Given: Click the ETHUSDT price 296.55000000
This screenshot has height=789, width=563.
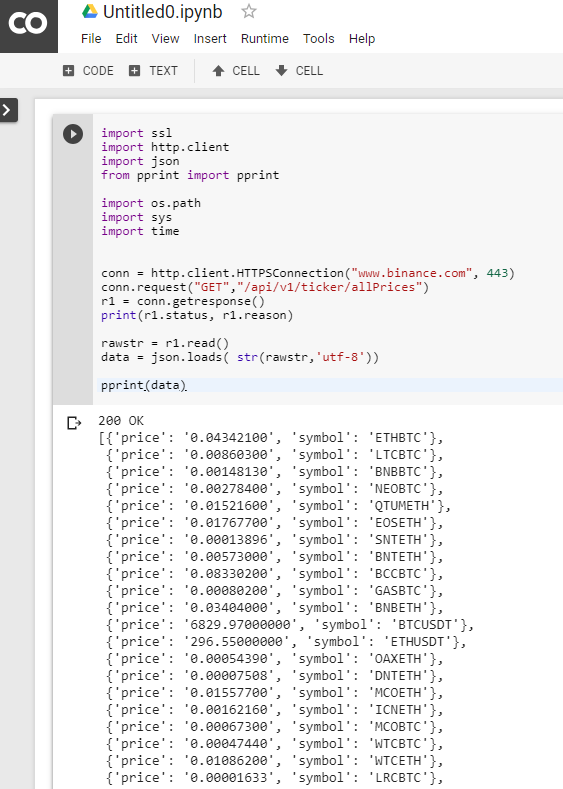Looking at the screenshot, I should tap(236, 642).
